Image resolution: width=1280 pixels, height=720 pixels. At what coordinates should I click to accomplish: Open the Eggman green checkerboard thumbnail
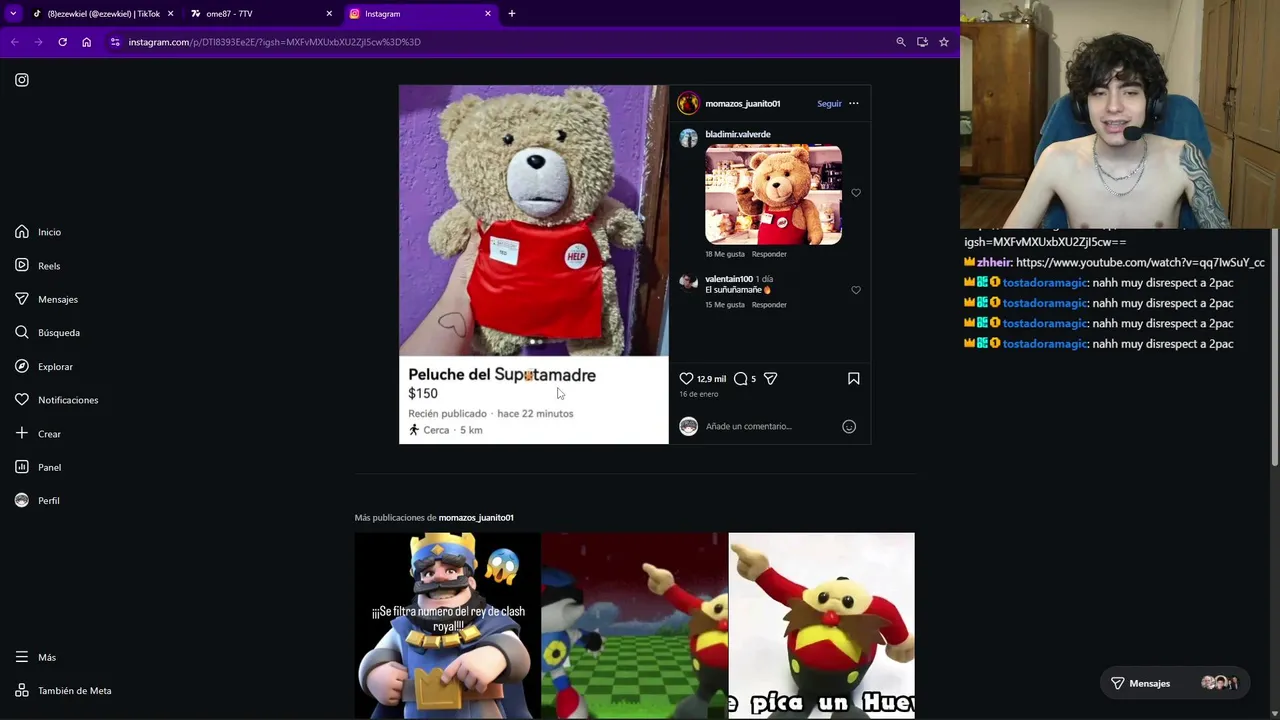[634, 625]
